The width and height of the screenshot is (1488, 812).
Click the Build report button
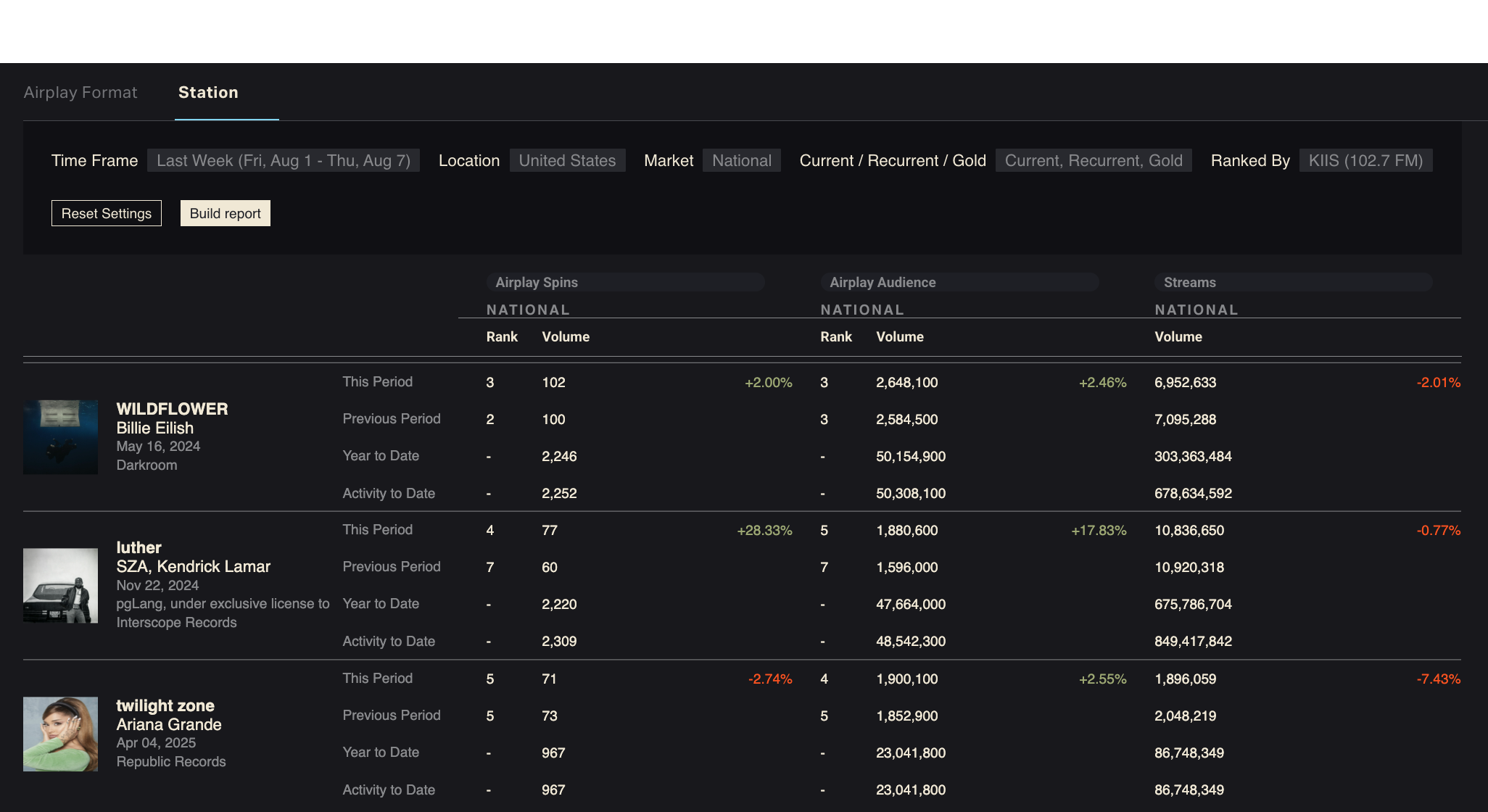(225, 213)
